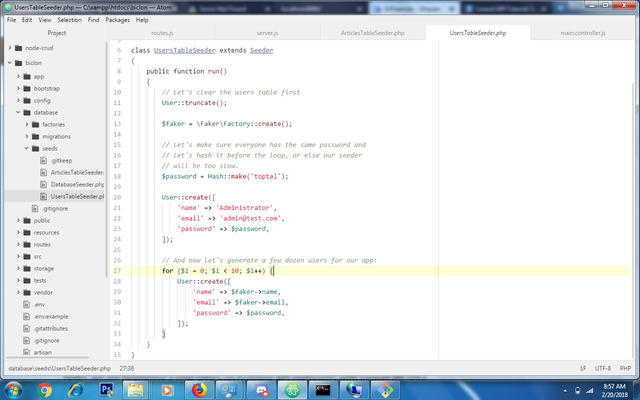
Task: Open Google Chrome from the taskbar
Action: [x=44, y=390]
